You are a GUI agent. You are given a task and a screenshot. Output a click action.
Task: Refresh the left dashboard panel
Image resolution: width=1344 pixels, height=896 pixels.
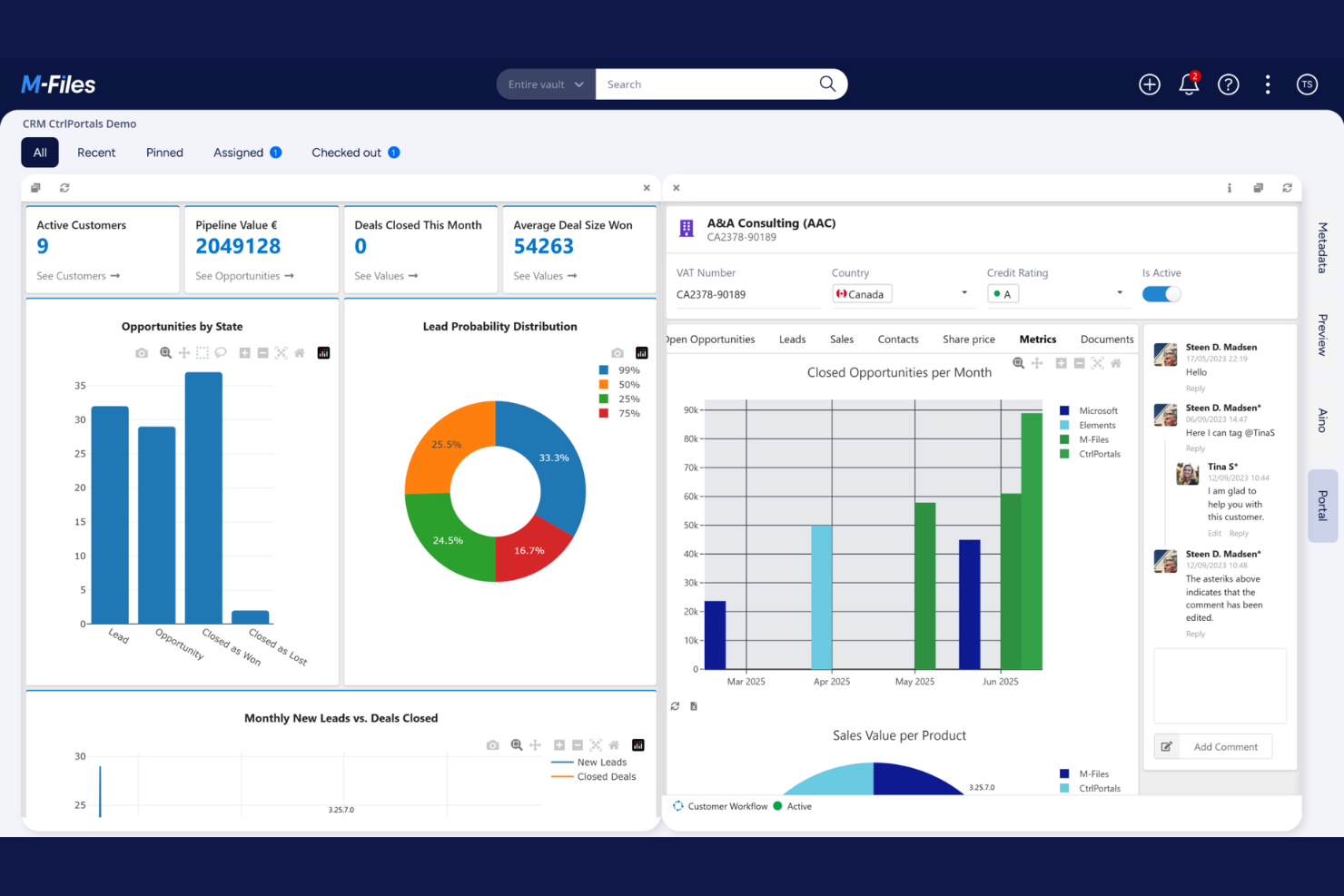tap(64, 188)
